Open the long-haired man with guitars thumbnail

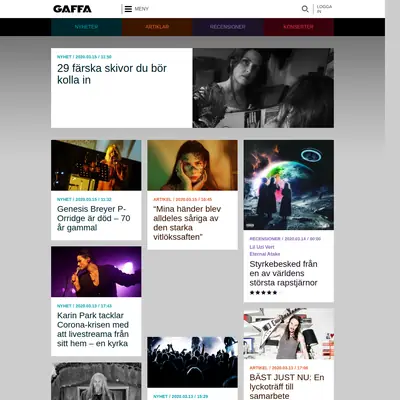pos(289,334)
